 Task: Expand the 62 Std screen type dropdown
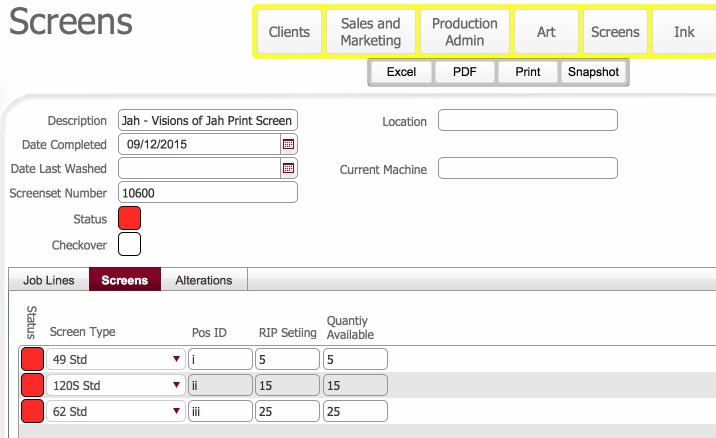click(x=176, y=410)
